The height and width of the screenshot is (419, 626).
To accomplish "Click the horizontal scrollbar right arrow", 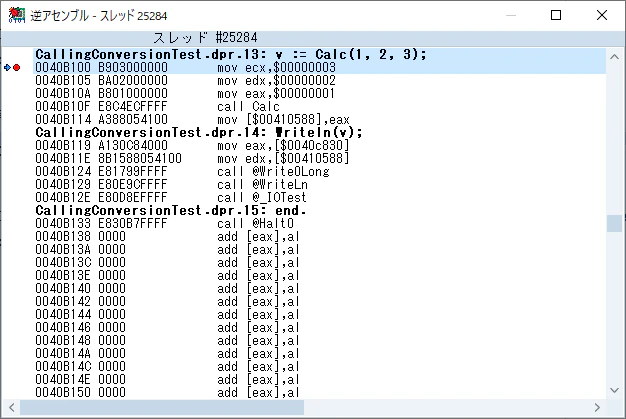I will [597, 407].
